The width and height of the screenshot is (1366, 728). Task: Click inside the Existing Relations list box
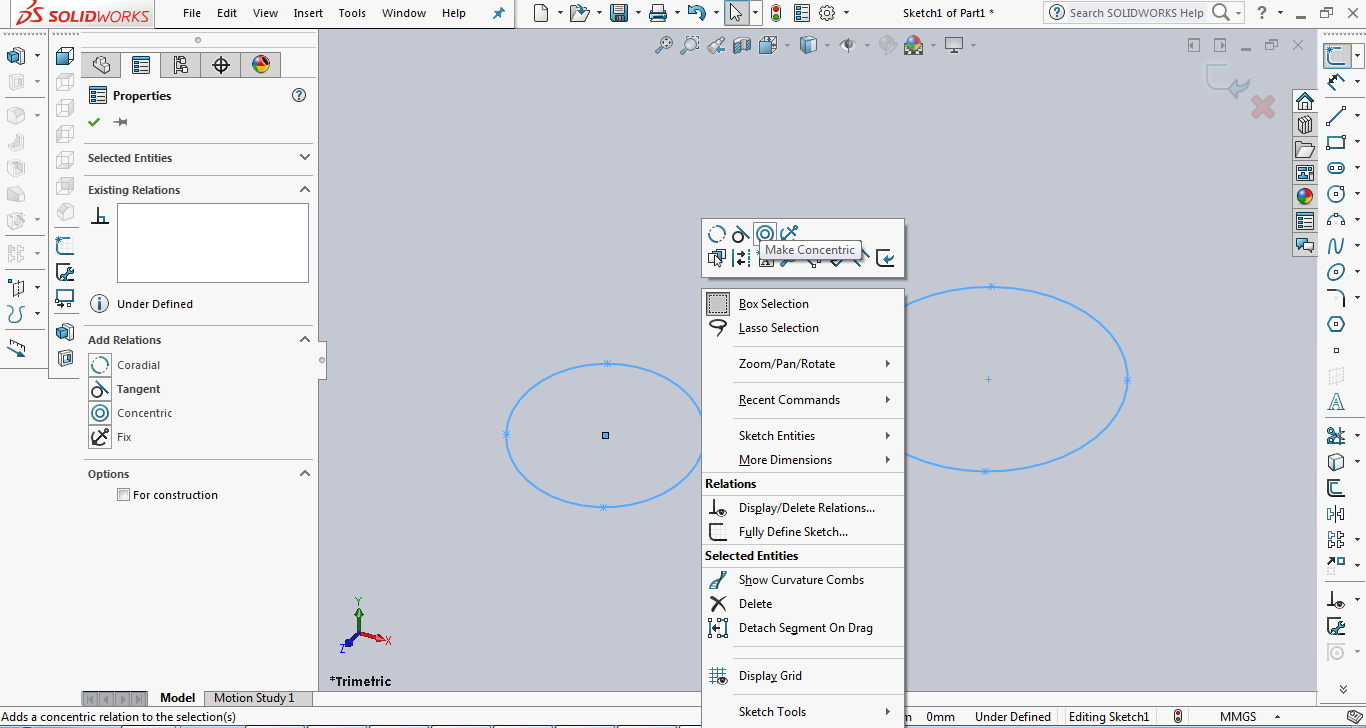click(x=213, y=243)
